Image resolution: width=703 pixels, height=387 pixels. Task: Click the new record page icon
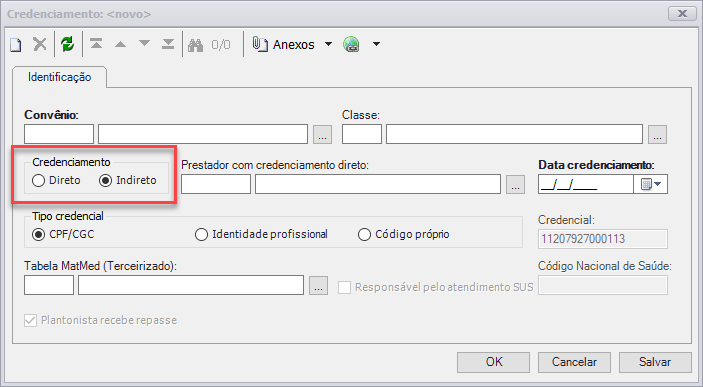point(16,44)
